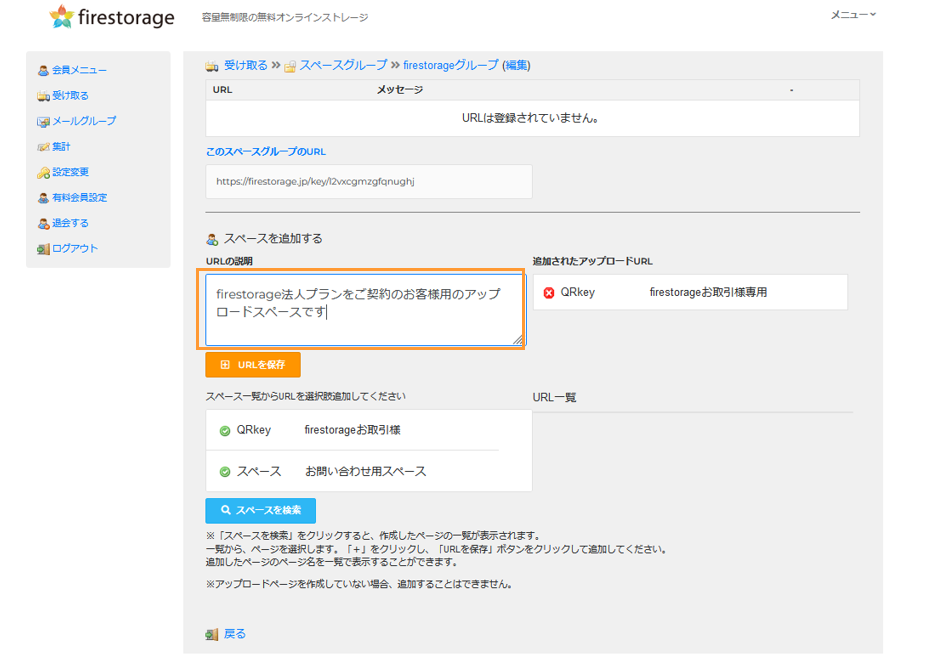Open the メニュー dropdown at top right
Image resolution: width=928 pixels, height=667 pixels.
(x=853, y=15)
